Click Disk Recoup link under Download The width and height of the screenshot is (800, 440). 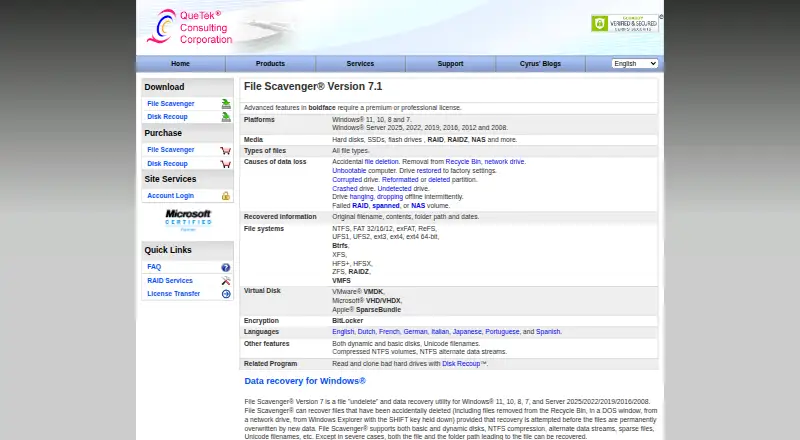pos(167,117)
